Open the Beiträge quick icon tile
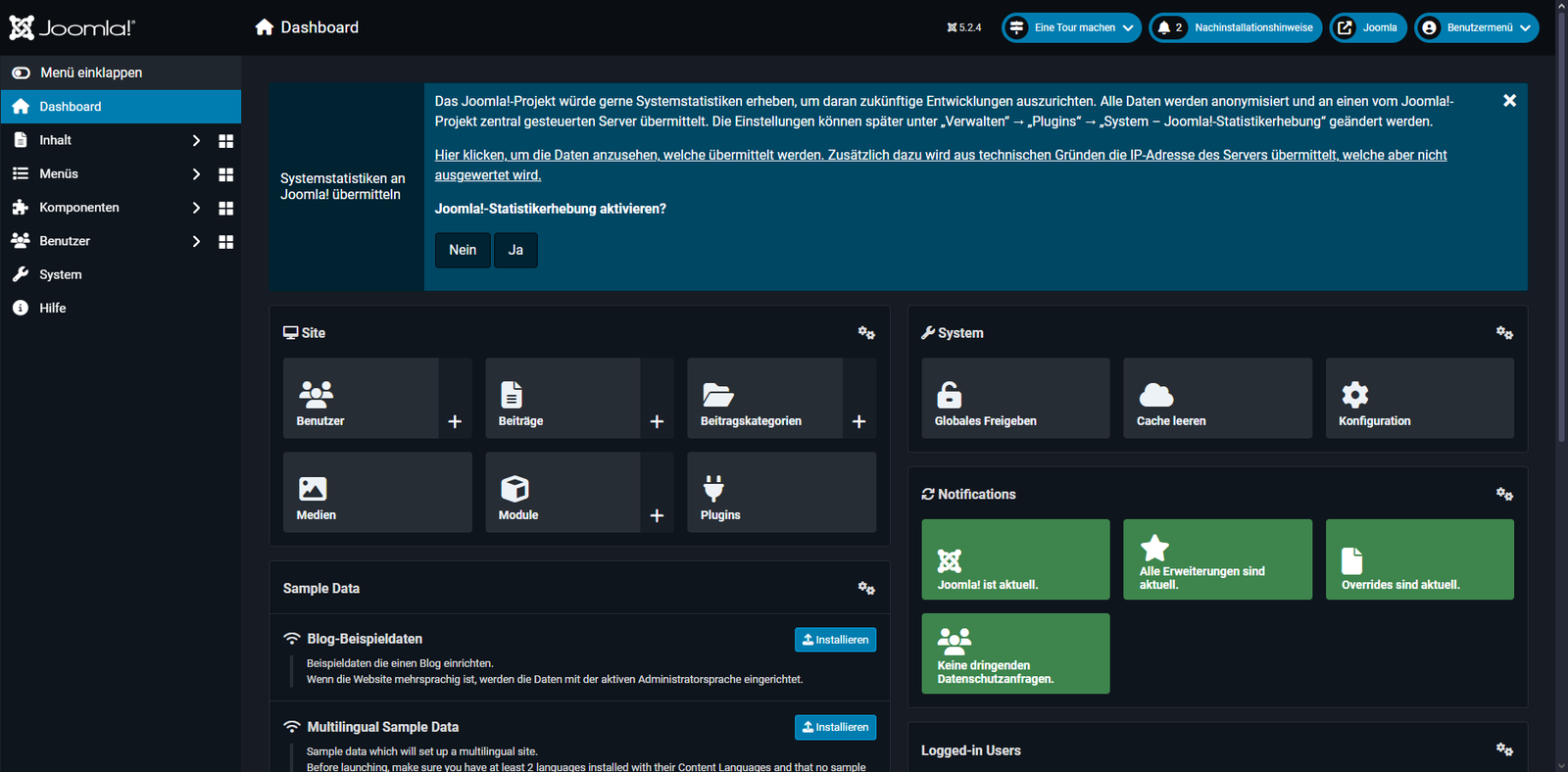1568x772 pixels. tap(563, 398)
